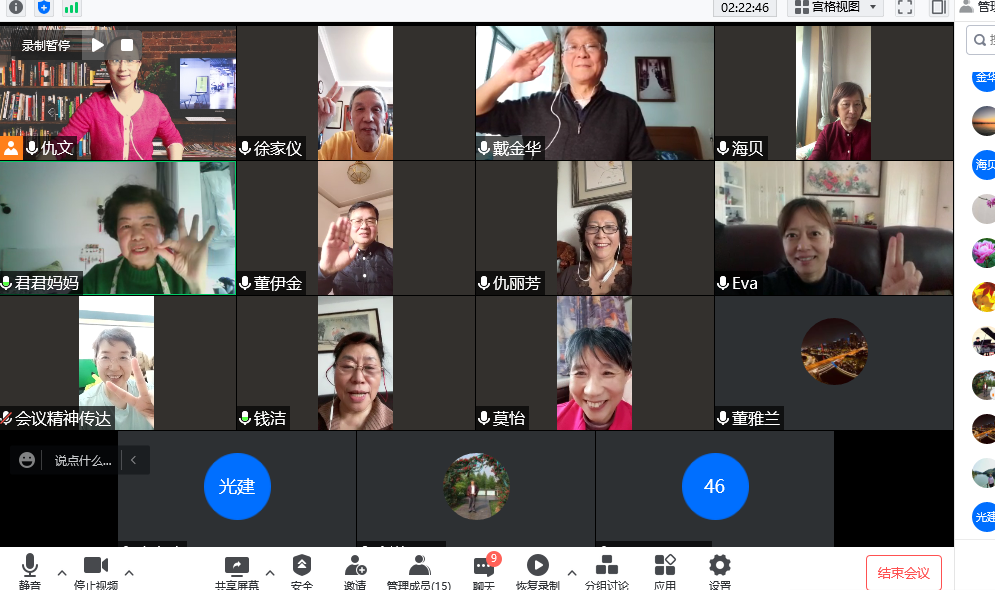Click the resume recording toolbar button

pyautogui.click(x=537, y=570)
